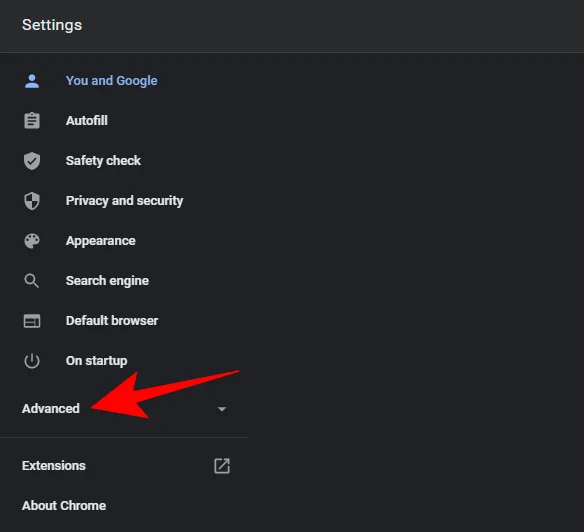Click the Safety check shield icon
The image size is (584, 532).
(x=32, y=161)
